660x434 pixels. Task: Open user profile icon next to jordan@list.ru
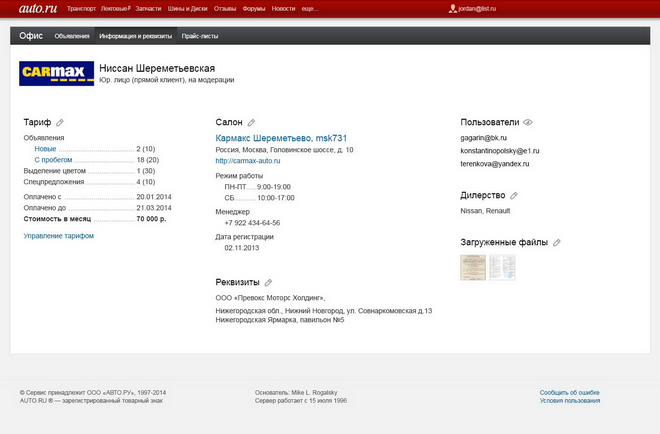(x=452, y=8)
